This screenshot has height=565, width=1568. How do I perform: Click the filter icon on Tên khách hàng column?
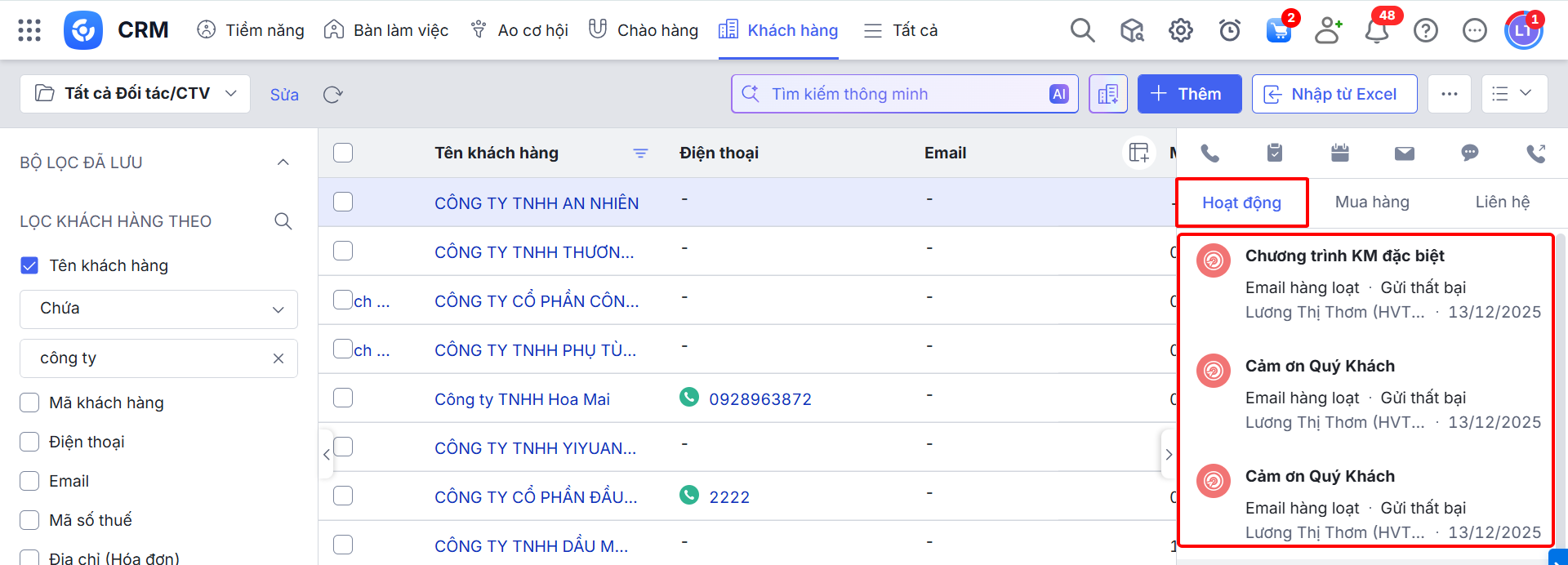tap(640, 153)
